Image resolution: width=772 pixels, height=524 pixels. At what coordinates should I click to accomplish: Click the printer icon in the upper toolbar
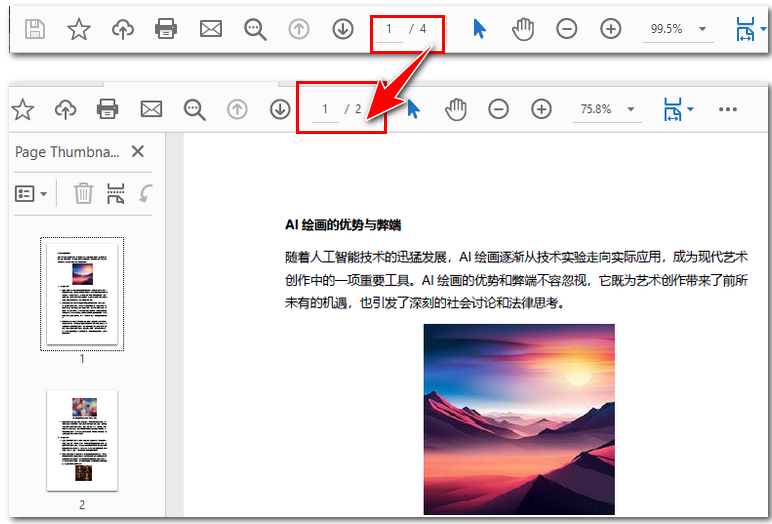point(166,29)
